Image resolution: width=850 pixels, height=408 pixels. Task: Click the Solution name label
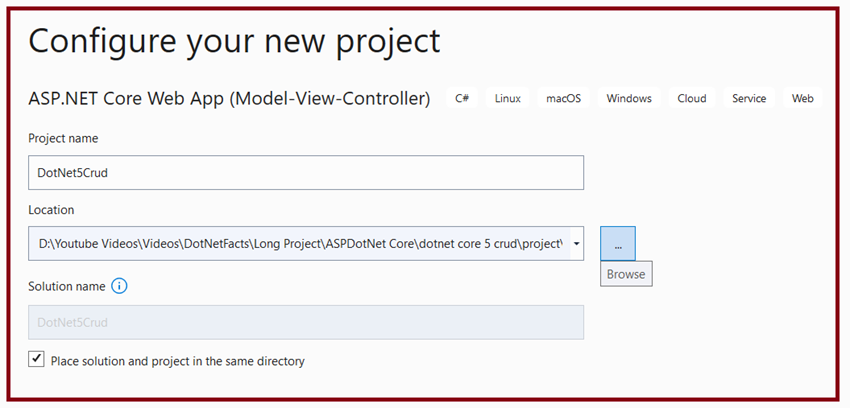(x=67, y=286)
